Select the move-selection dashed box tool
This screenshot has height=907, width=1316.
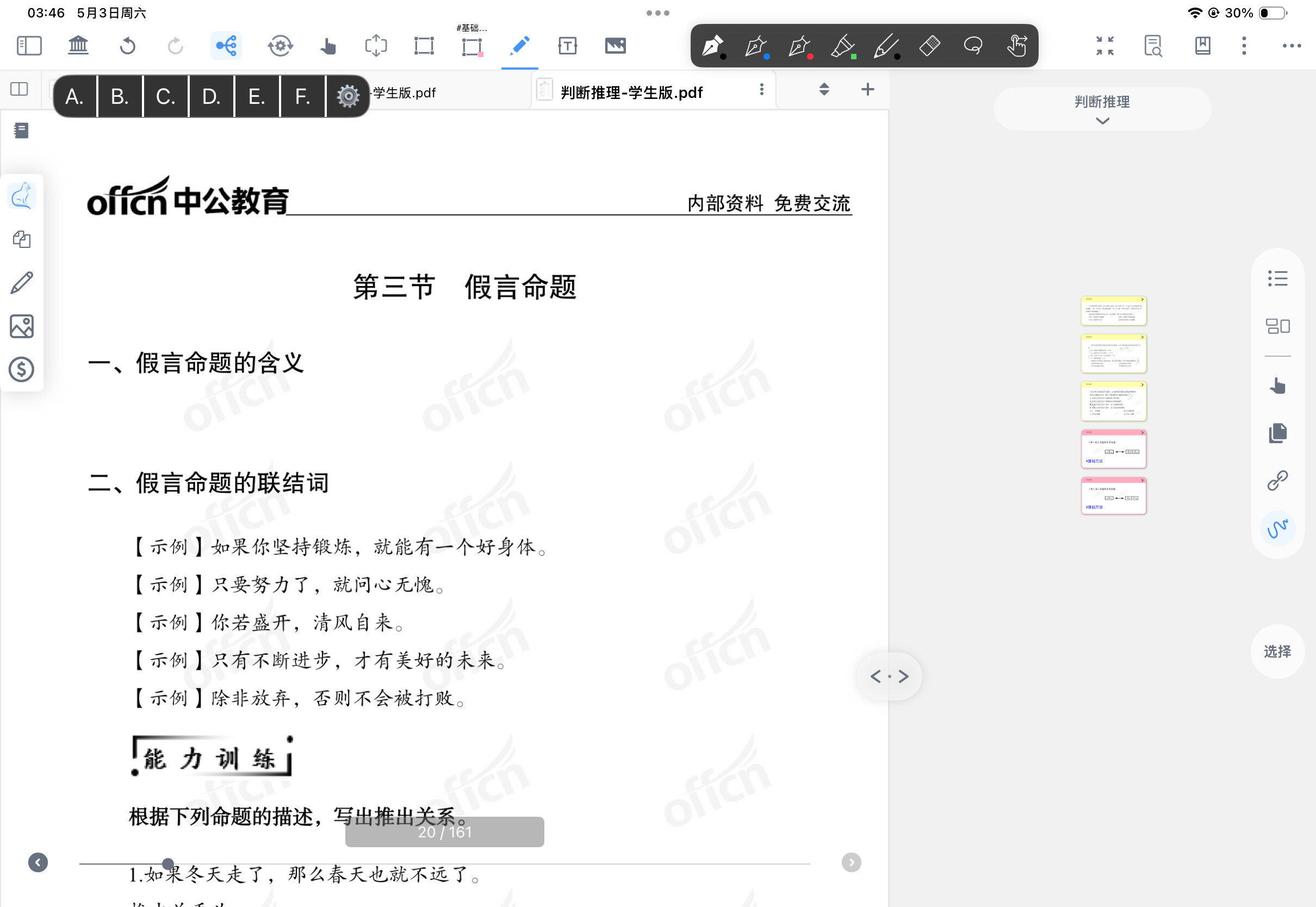376,46
